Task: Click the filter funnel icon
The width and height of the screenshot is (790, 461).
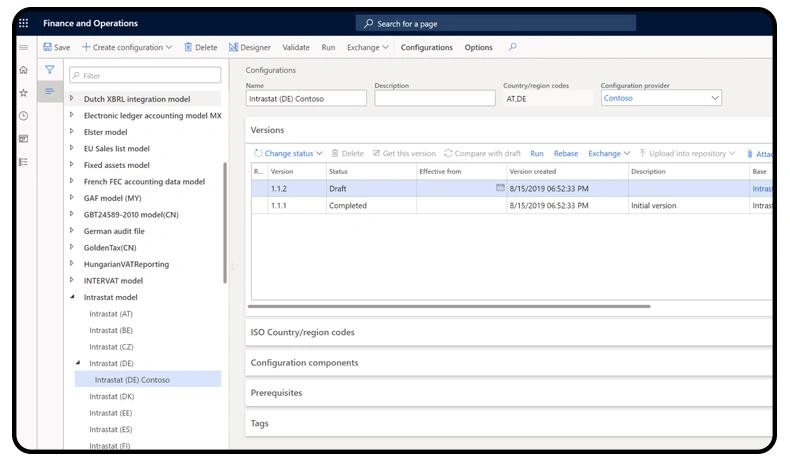Action: pos(49,70)
